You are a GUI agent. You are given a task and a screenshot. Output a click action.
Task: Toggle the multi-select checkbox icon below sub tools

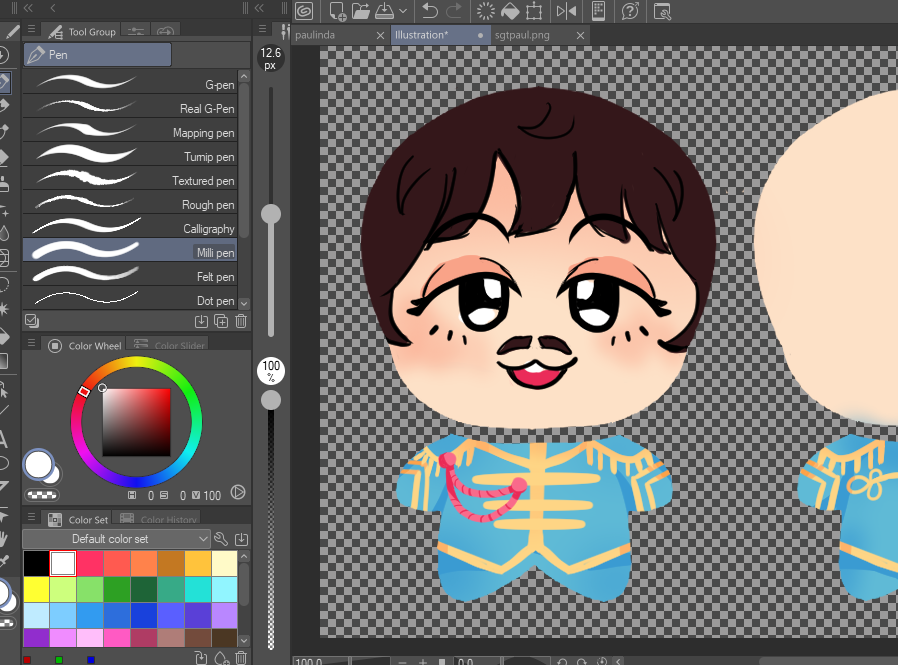32,321
